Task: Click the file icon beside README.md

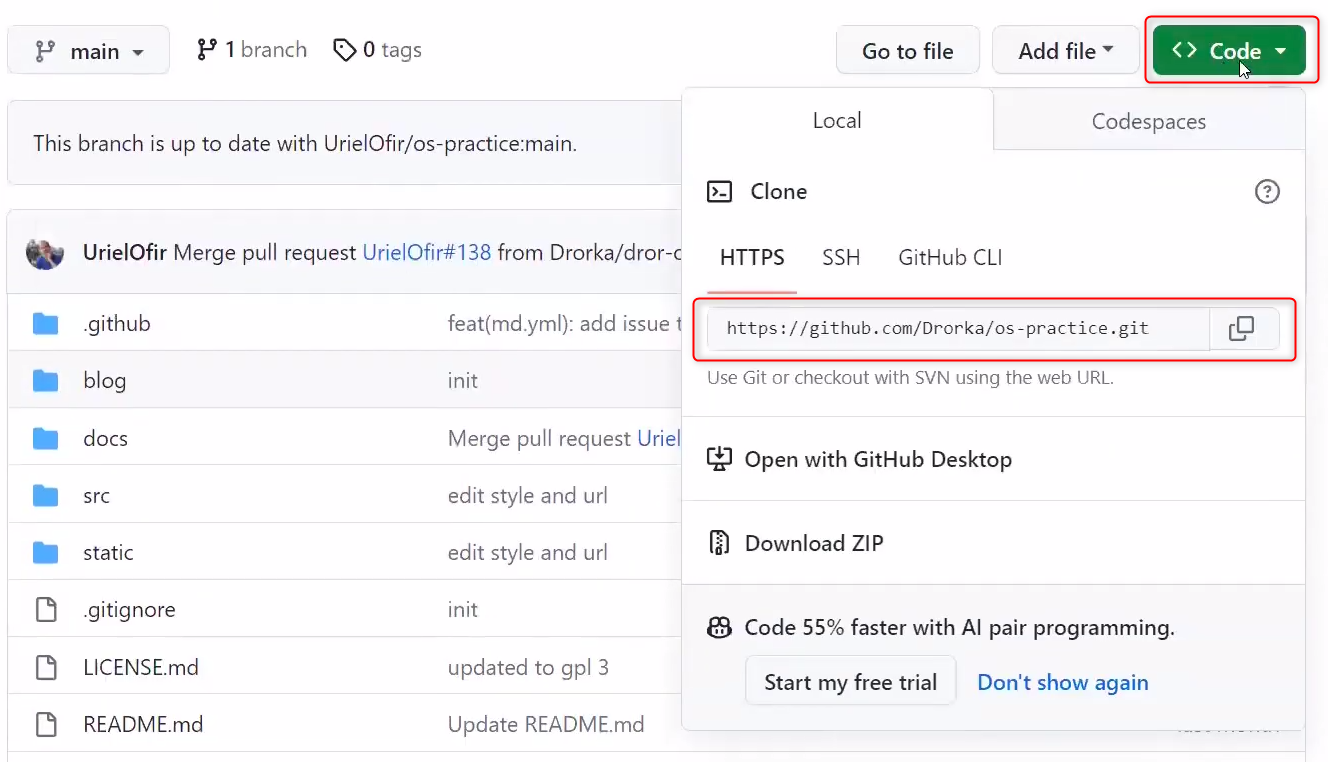Action: (x=46, y=725)
